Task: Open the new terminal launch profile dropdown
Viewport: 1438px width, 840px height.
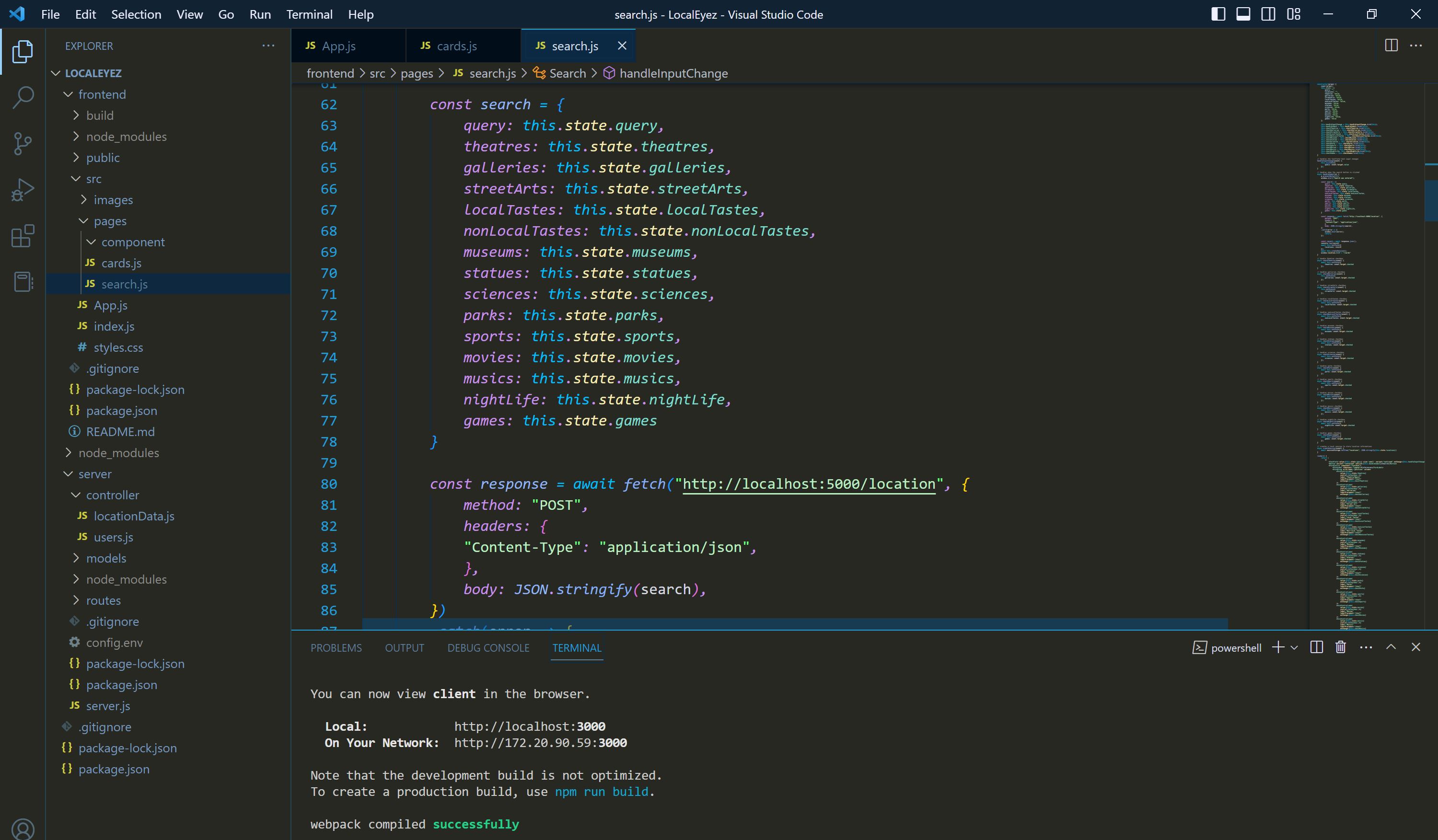Action: (1294, 648)
